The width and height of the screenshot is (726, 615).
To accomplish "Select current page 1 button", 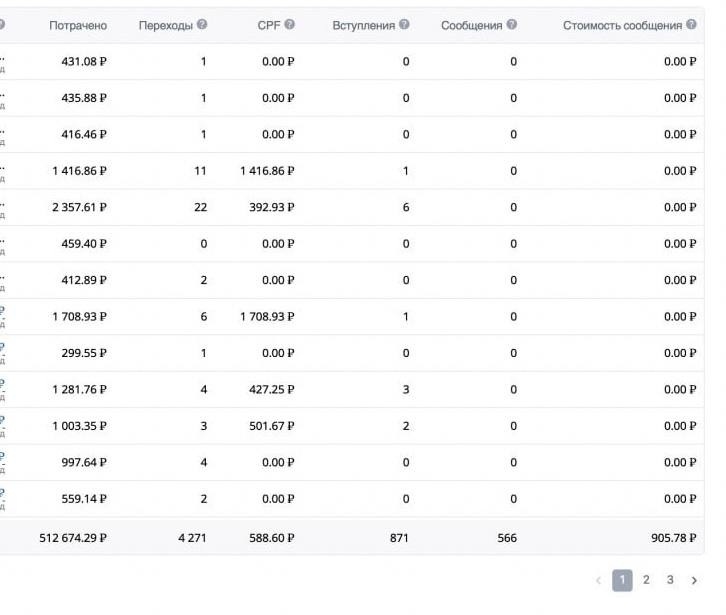I will tap(622, 580).
